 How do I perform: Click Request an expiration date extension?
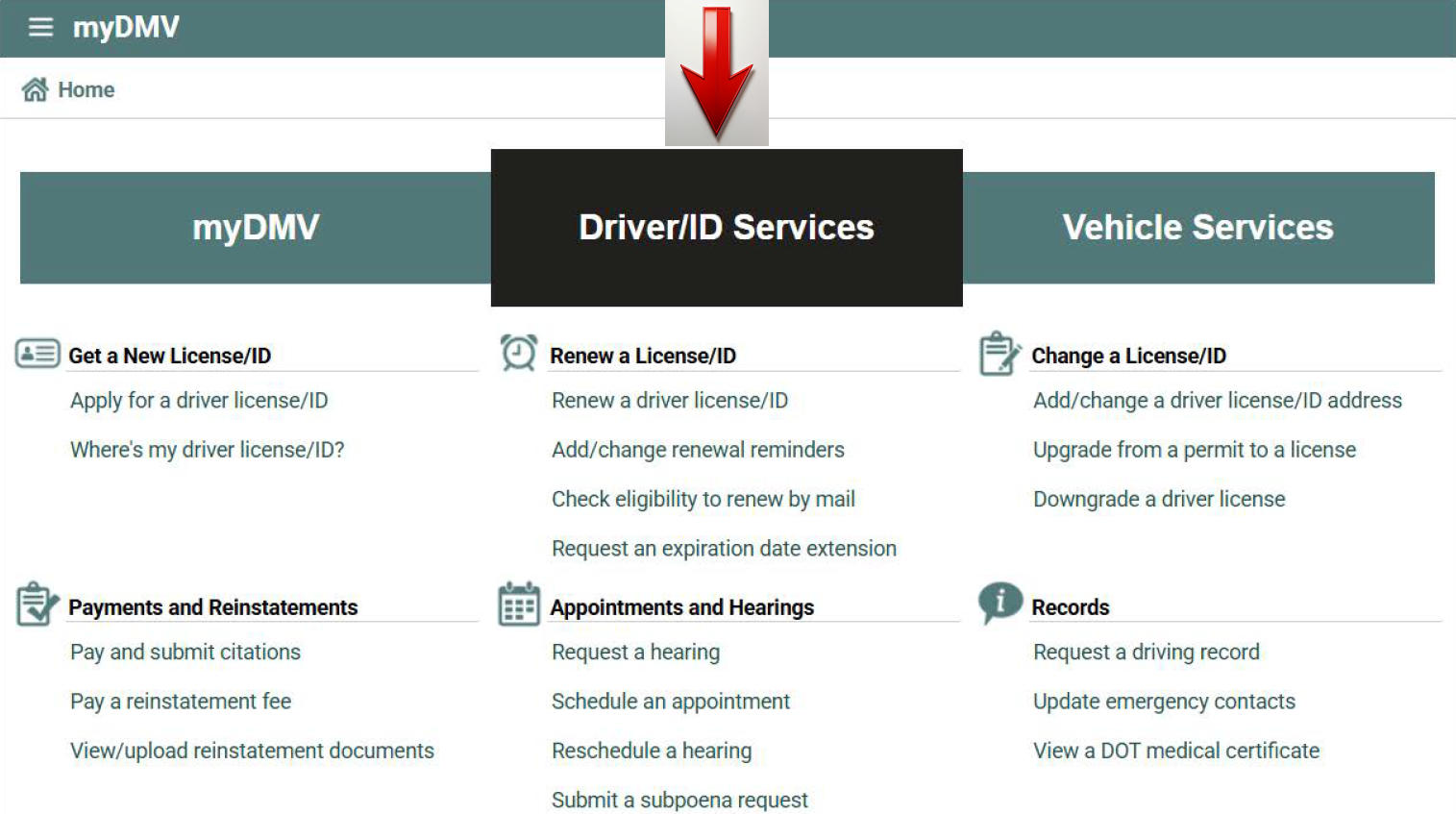[724, 548]
